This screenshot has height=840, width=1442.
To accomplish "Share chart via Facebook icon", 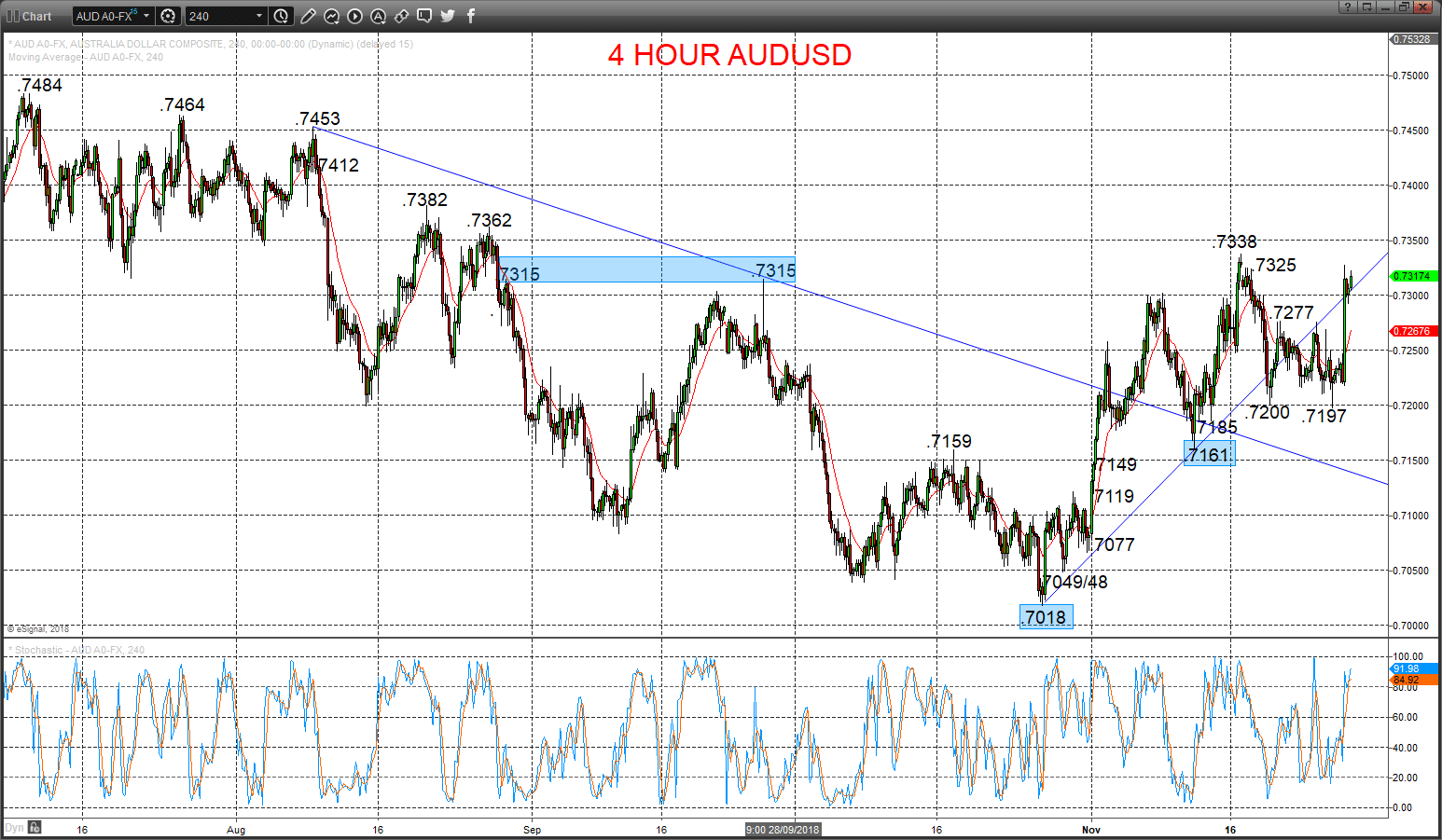I will [x=471, y=16].
